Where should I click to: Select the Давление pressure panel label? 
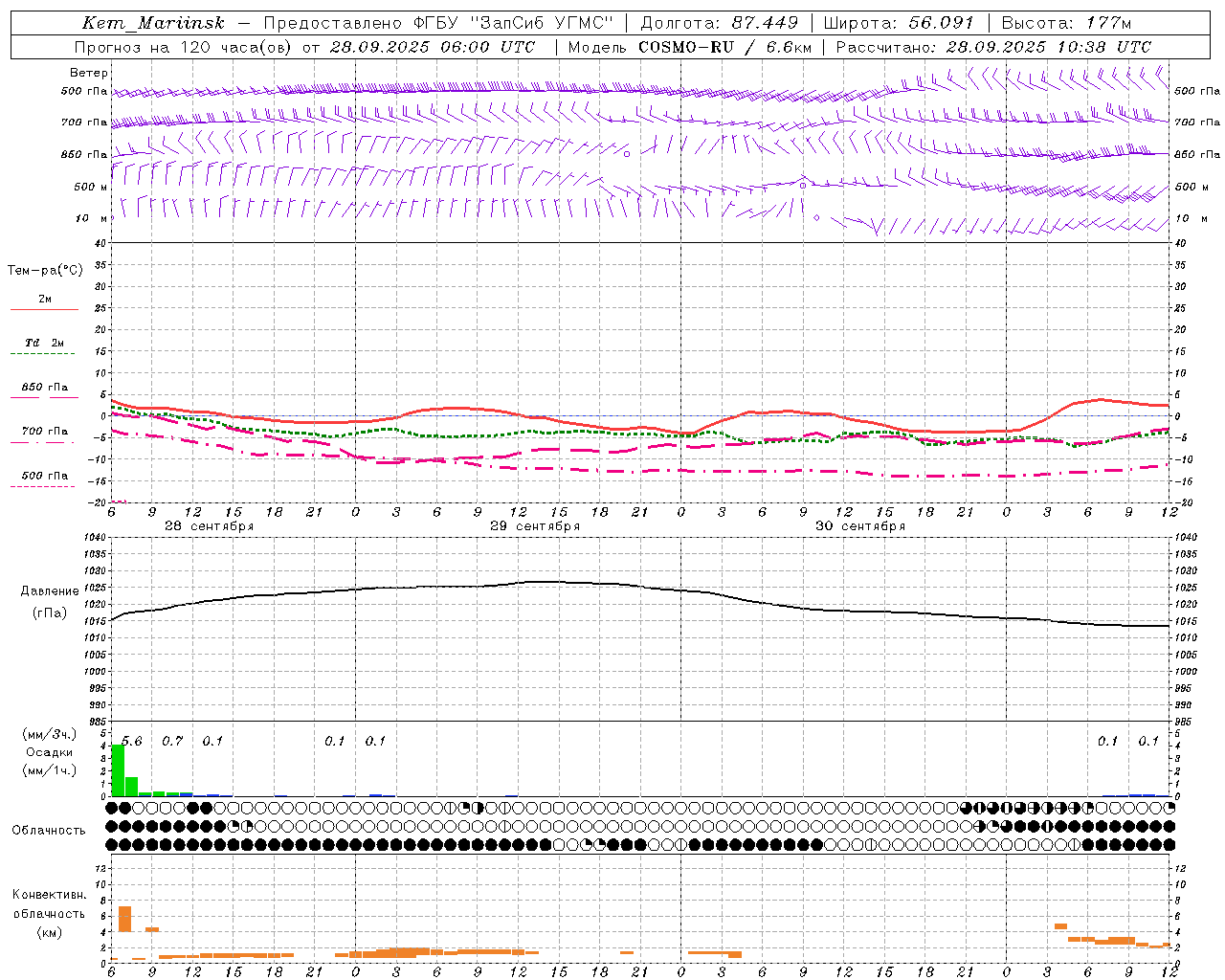tap(50, 591)
